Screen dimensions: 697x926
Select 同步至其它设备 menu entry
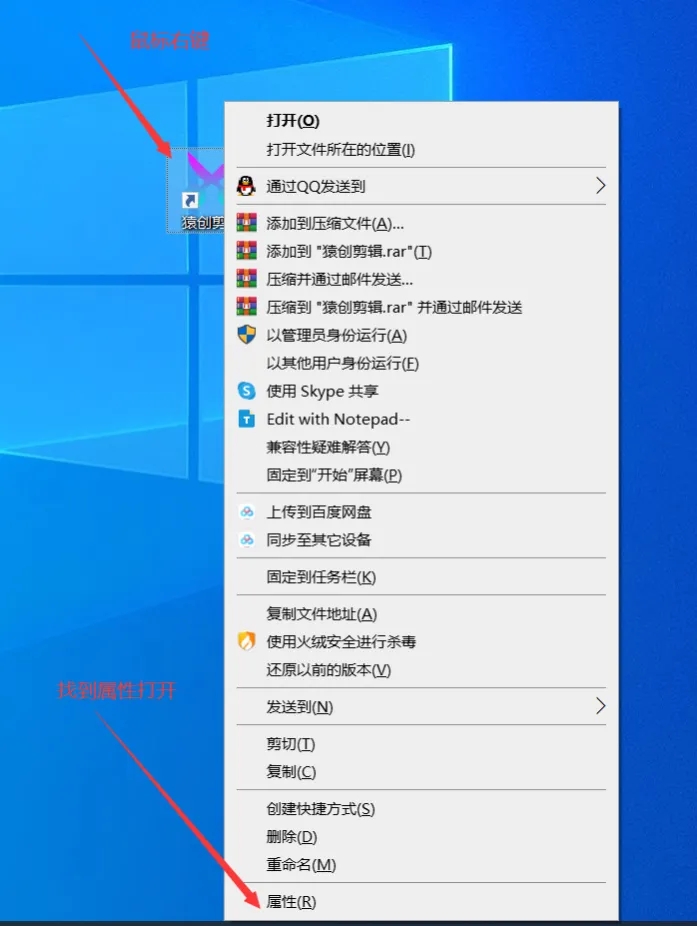click(319, 540)
